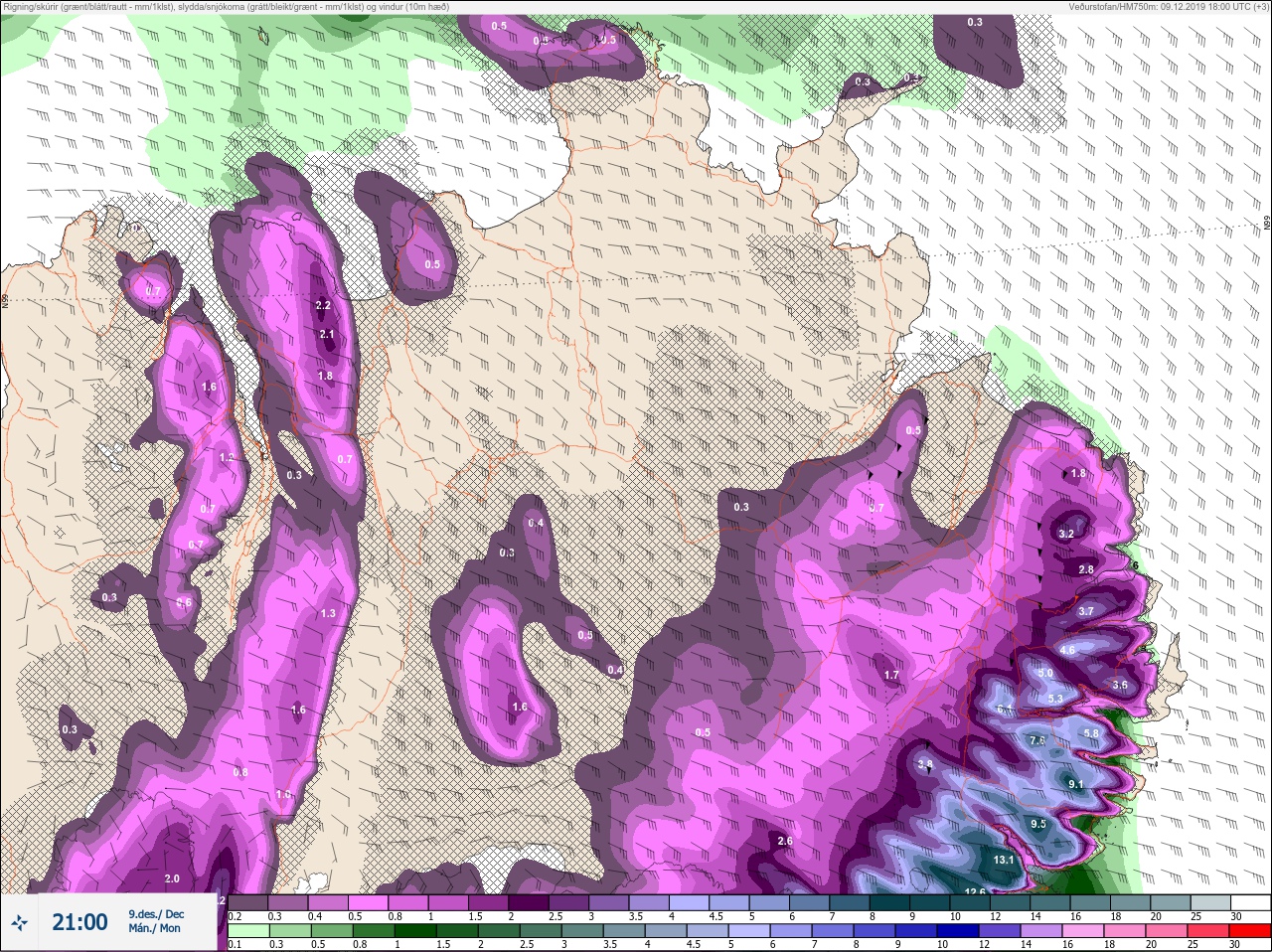Image resolution: width=1272 pixels, height=952 pixels.
Task: Pick the pale green 0.1 swatch in rain legend
Action: (248, 931)
